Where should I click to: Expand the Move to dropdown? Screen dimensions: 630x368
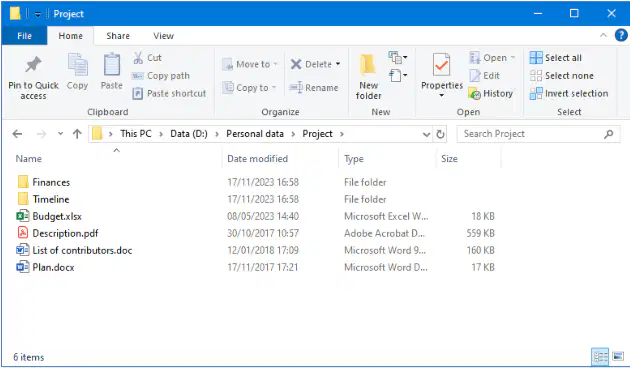(x=276, y=64)
